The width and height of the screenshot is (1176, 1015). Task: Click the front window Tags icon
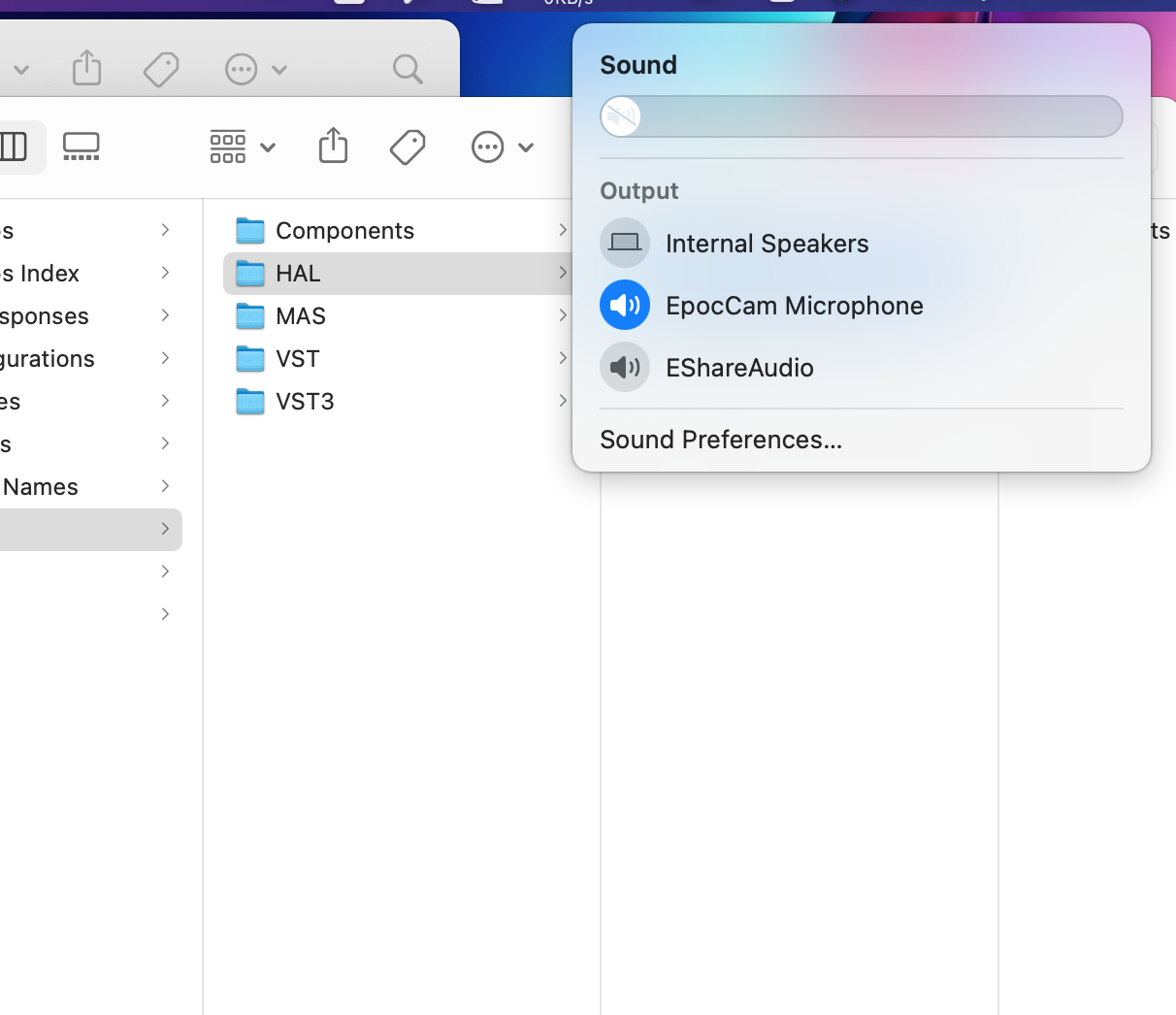[x=408, y=147]
